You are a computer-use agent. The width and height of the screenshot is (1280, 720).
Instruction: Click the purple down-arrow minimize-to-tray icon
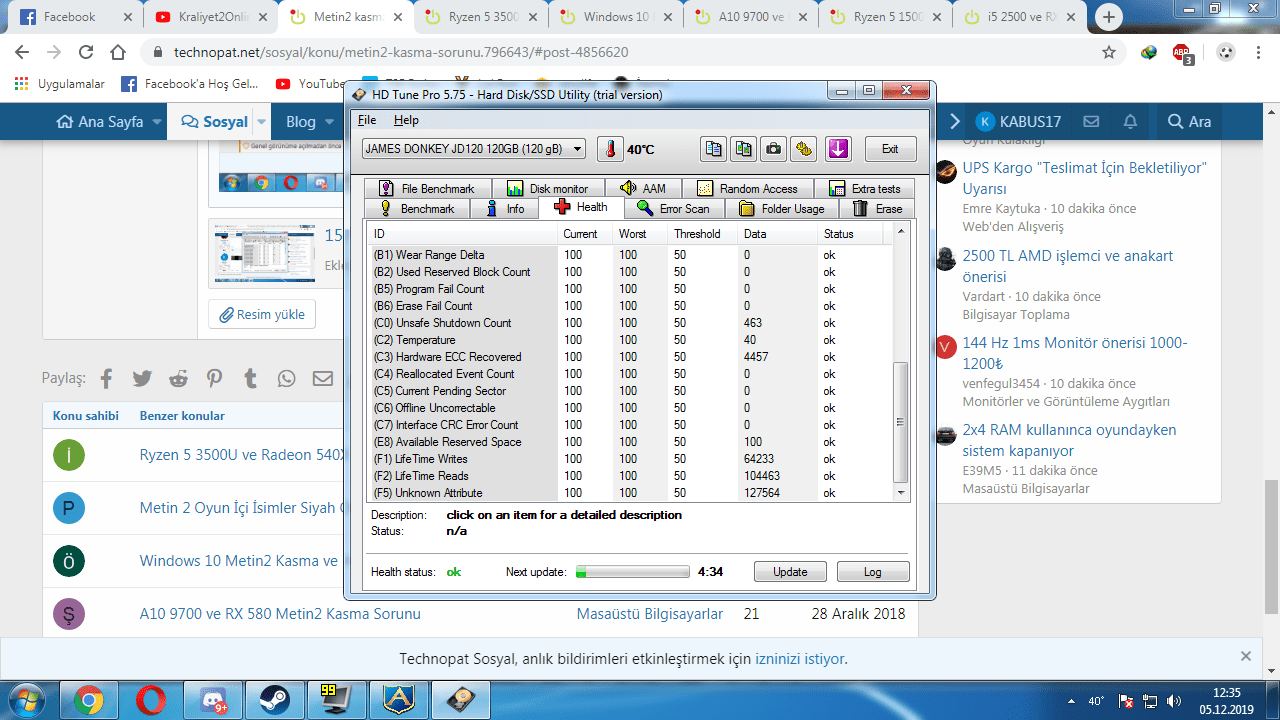coord(838,149)
